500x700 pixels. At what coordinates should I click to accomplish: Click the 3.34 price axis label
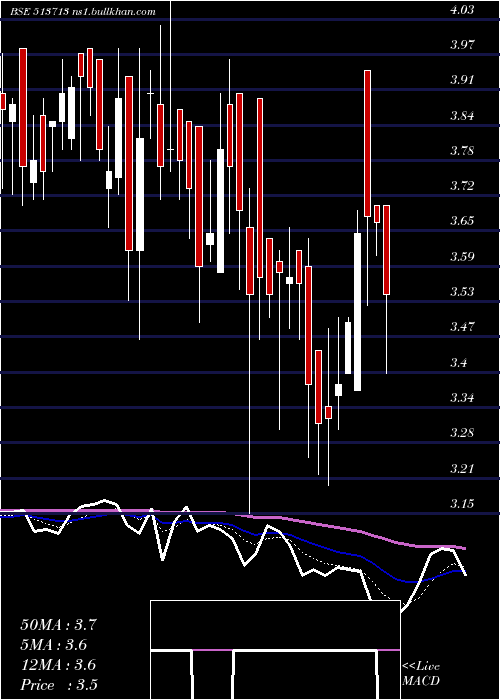(x=462, y=397)
